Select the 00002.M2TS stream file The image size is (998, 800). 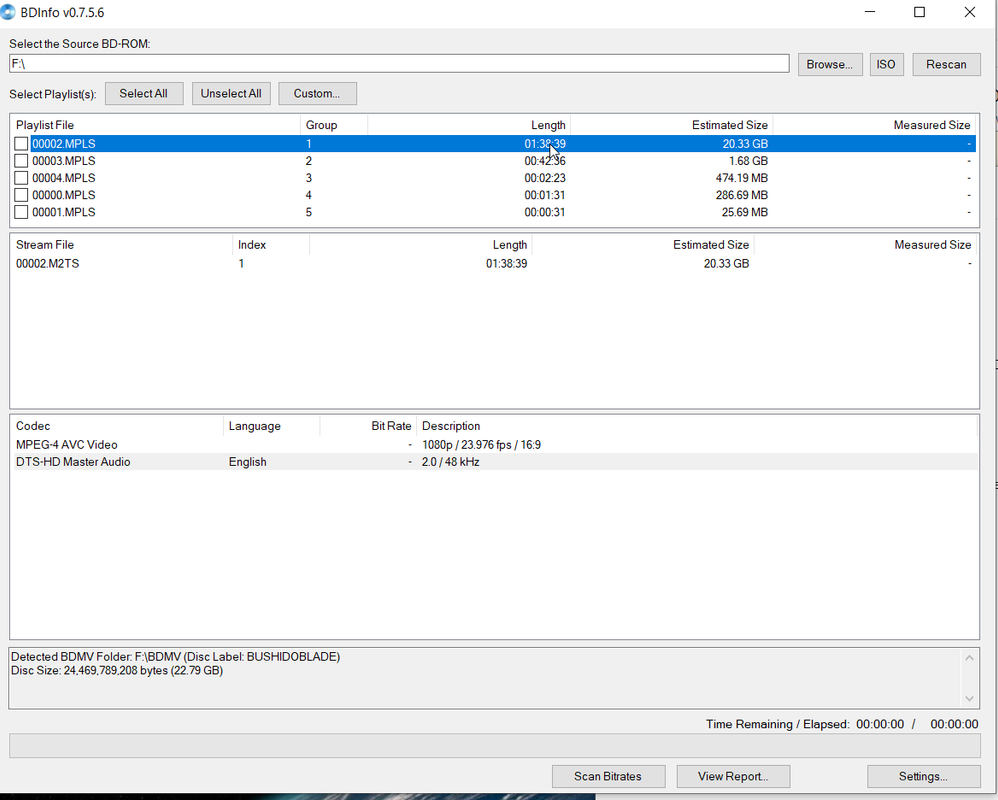point(48,263)
